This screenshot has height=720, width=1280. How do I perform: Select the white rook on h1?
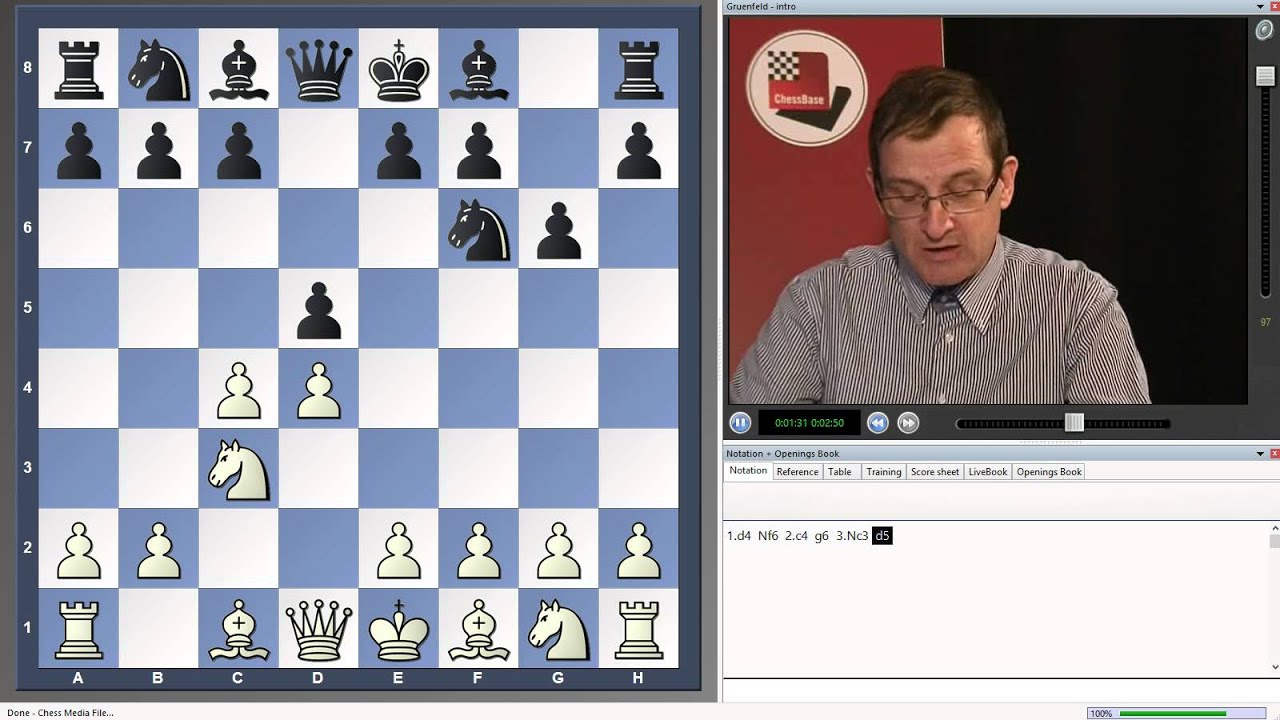(638, 628)
